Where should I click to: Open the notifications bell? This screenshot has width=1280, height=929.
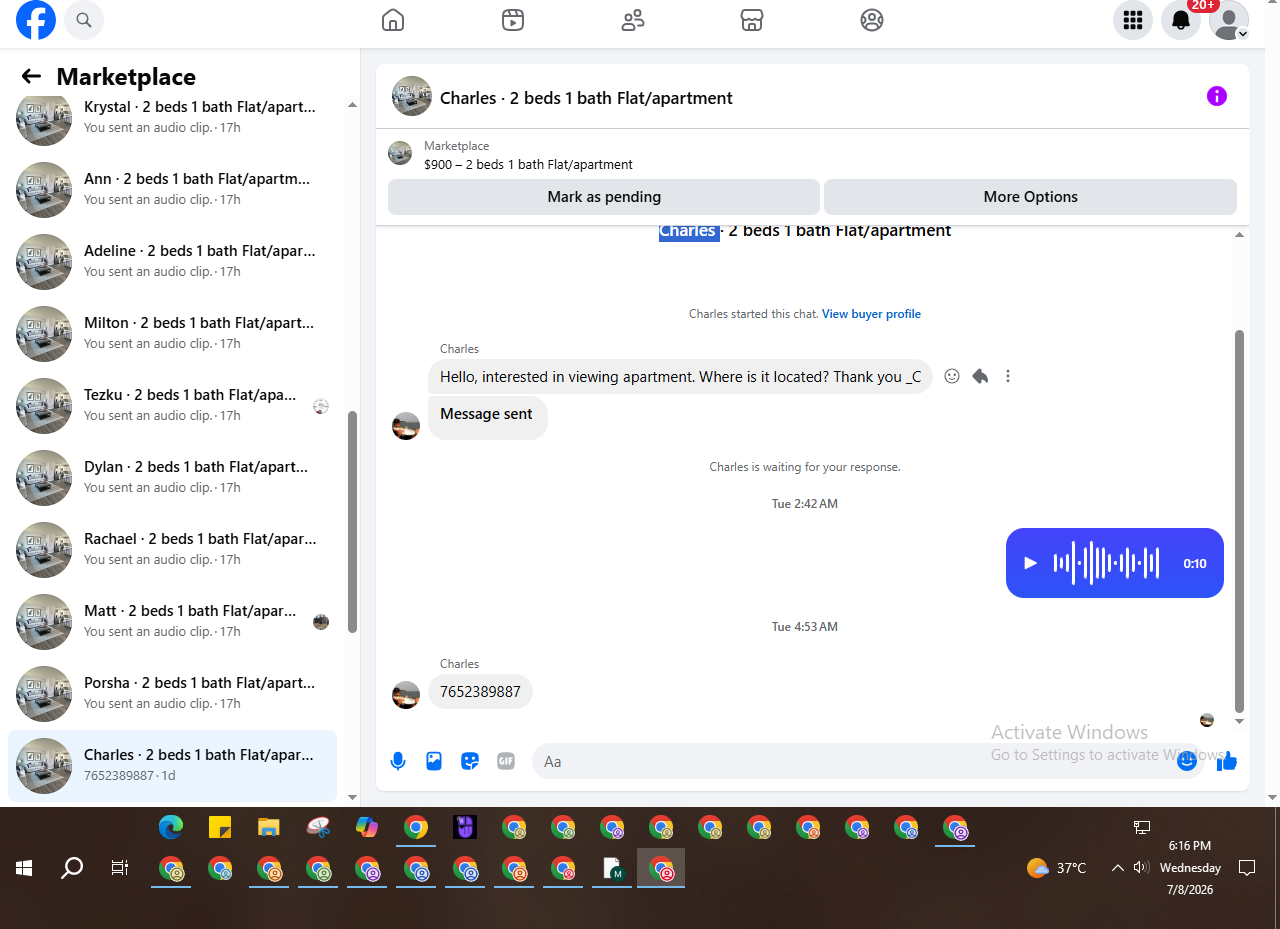(x=1181, y=20)
